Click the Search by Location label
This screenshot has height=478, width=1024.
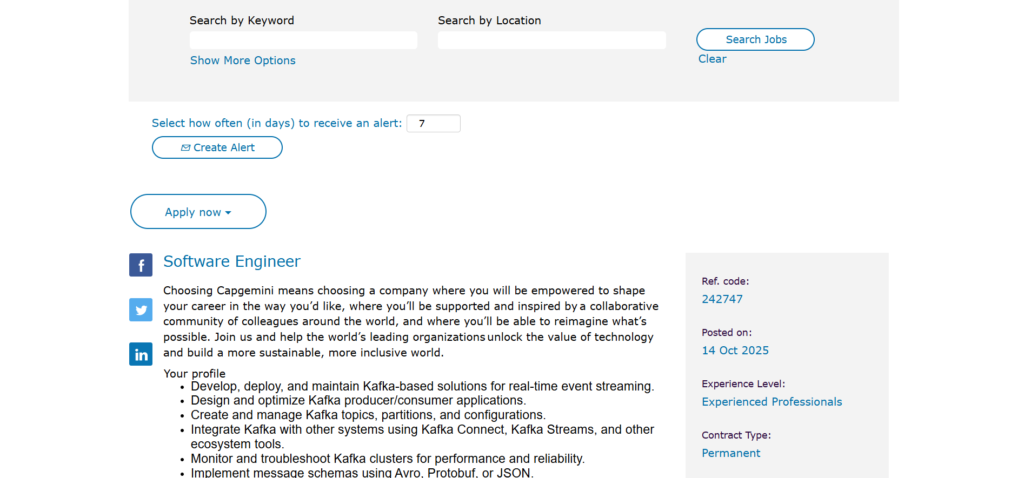[489, 20]
